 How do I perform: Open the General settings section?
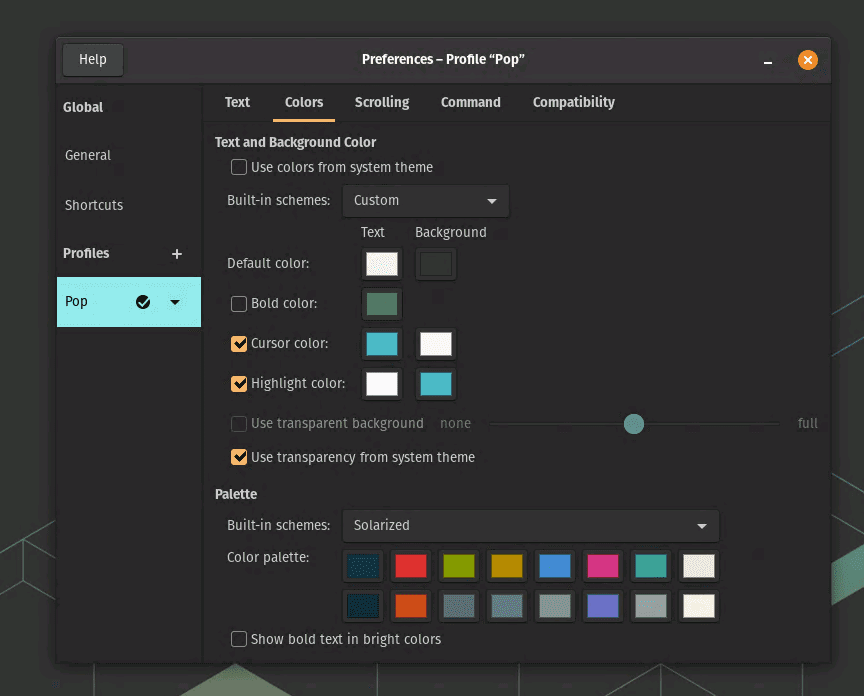pyautogui.click(x=87, y=155)
